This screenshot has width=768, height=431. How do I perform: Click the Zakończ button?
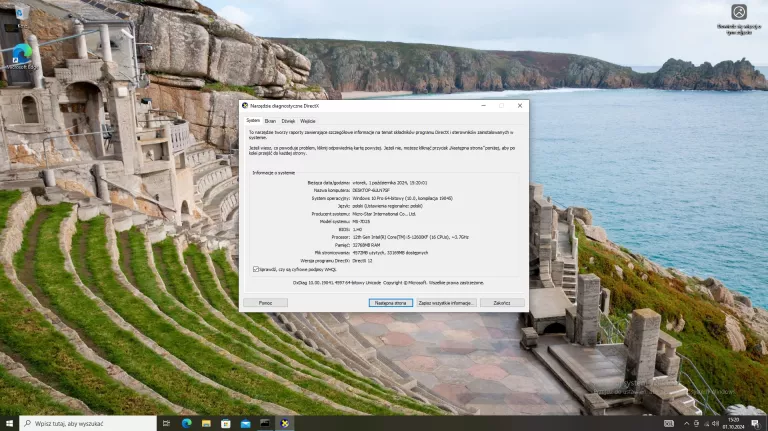click(x=502, y=303)
